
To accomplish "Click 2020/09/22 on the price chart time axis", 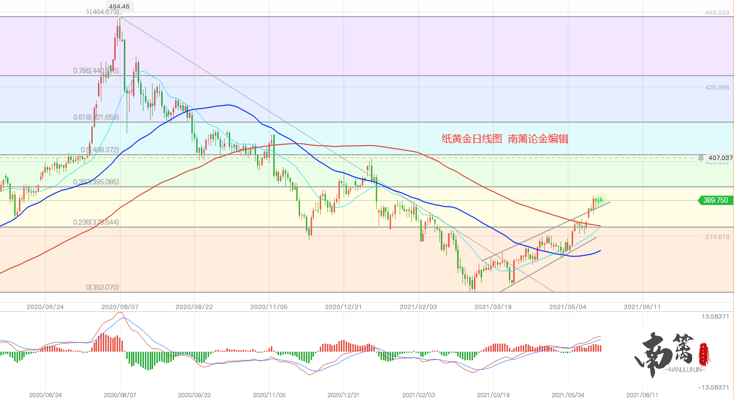I will tap(194, 307).
